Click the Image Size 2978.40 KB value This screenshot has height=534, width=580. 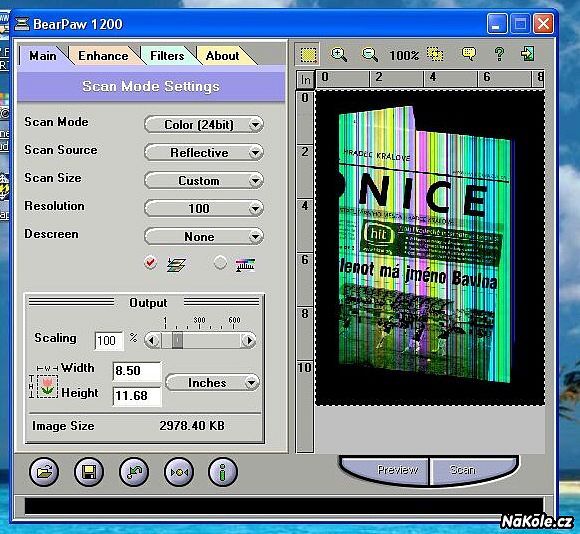(192, 426)
